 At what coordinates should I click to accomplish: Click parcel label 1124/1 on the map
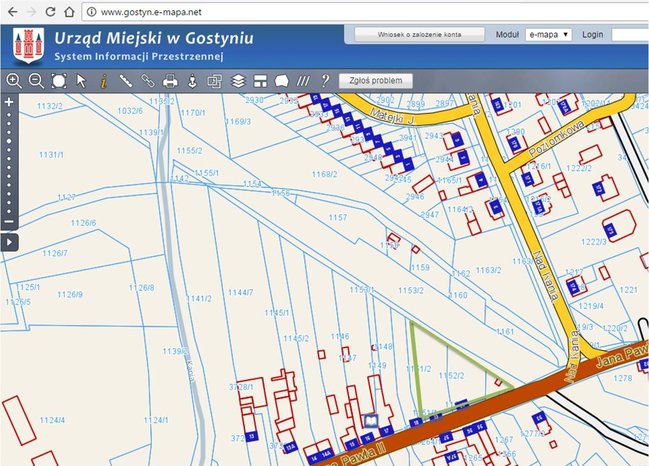click(156, 420)
